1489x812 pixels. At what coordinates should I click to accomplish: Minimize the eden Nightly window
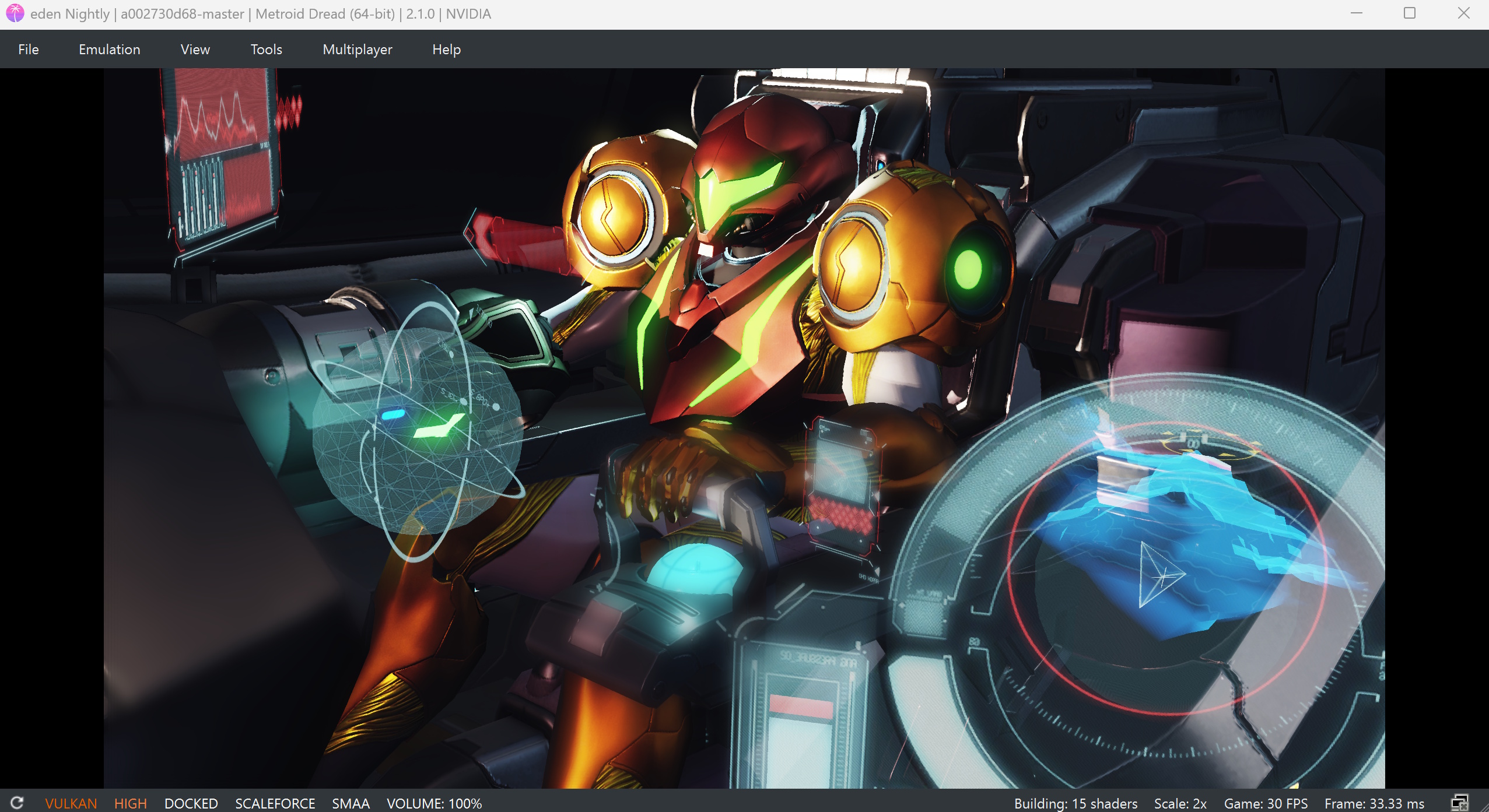[x=1357, y=13]
